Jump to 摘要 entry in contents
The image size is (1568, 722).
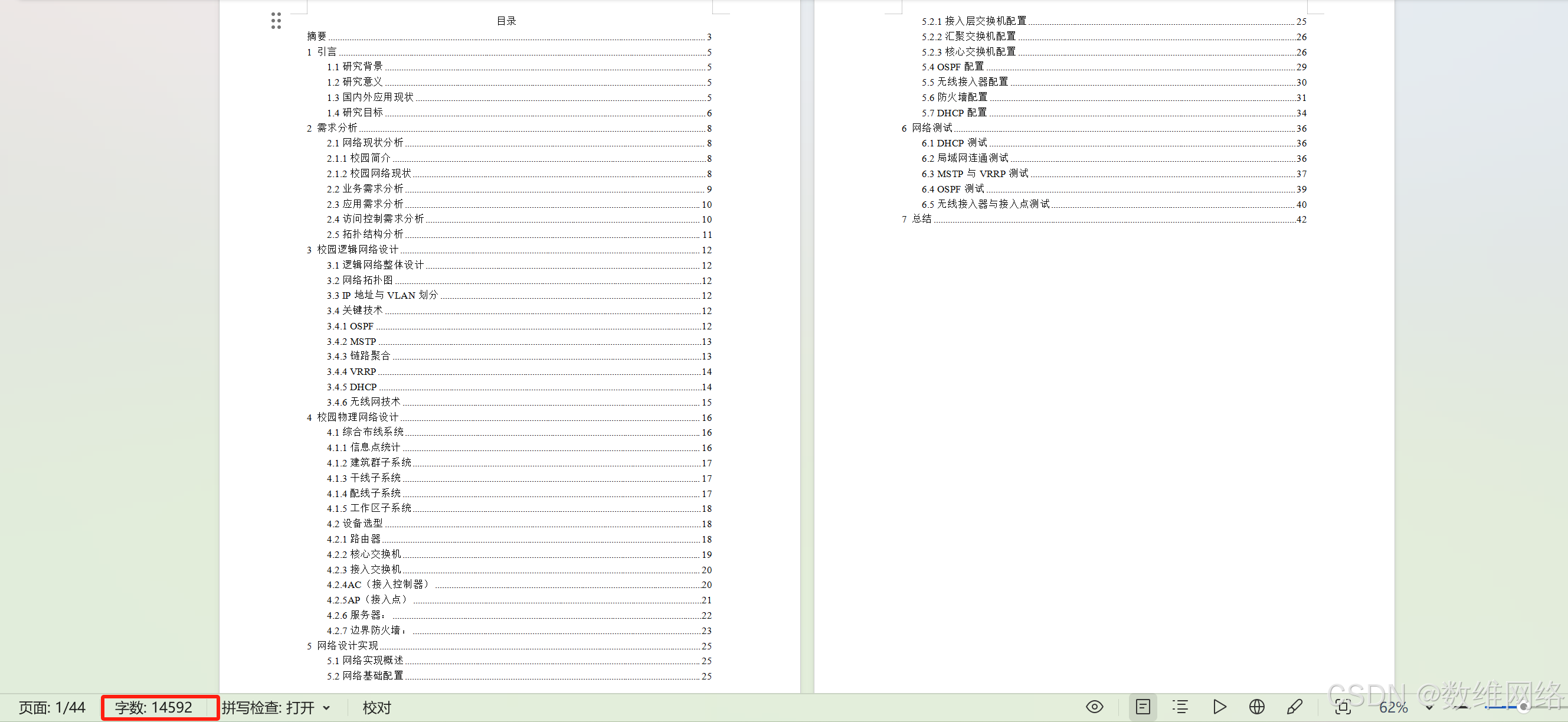click(x=316, y=37)
